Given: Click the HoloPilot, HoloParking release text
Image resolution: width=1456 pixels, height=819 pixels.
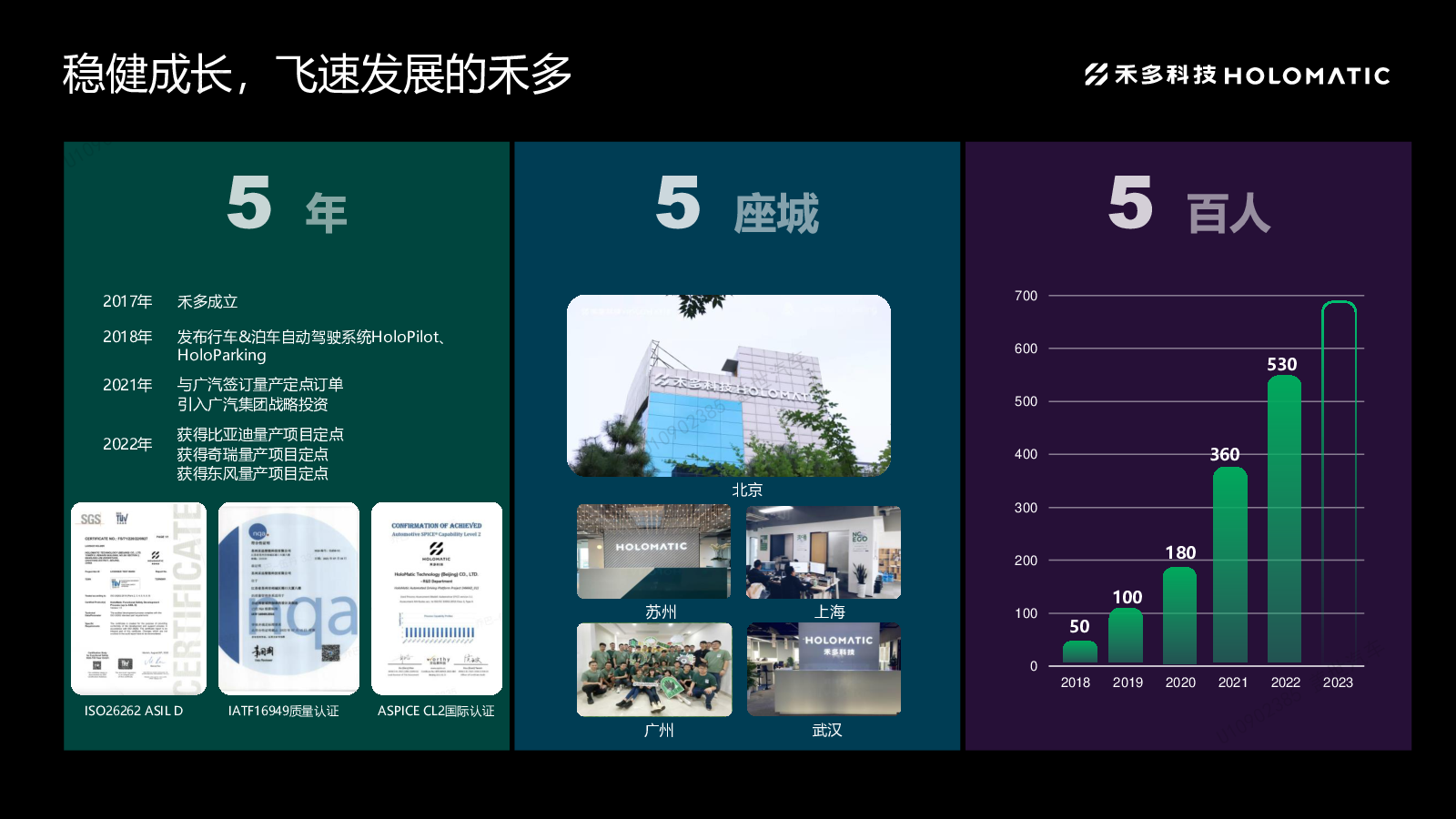Looking at the screenshot, I should click(311, 346).
